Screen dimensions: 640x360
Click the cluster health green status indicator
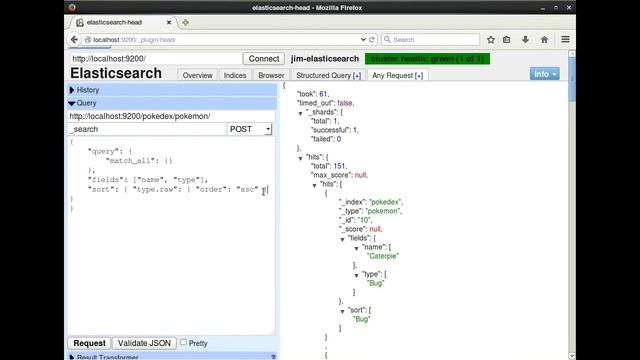coord(427,59)
